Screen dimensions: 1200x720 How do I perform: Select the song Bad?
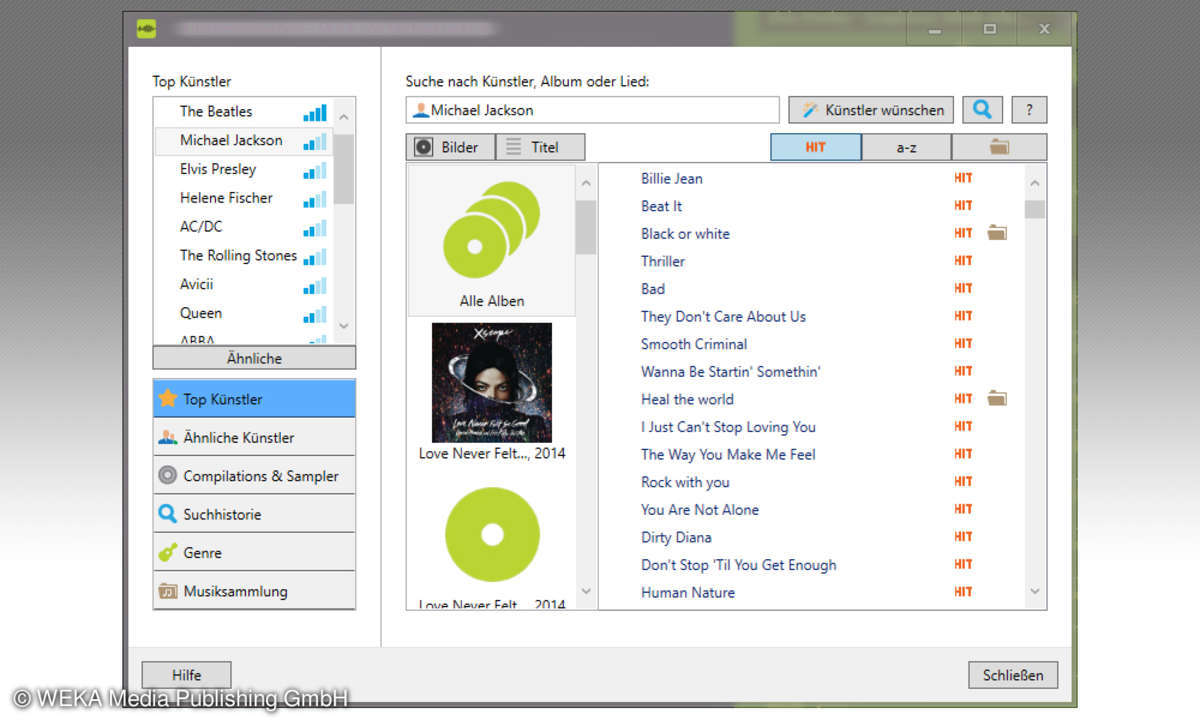[653, 289]
